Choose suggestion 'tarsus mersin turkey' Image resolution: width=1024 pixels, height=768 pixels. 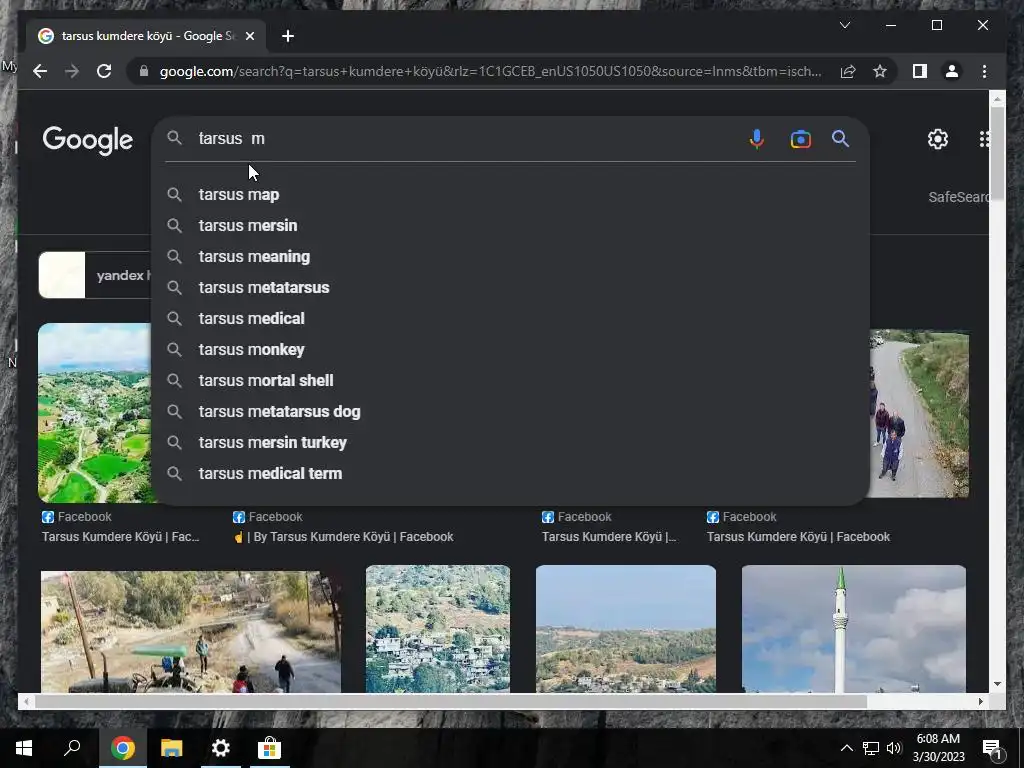(x=272, y=443)
